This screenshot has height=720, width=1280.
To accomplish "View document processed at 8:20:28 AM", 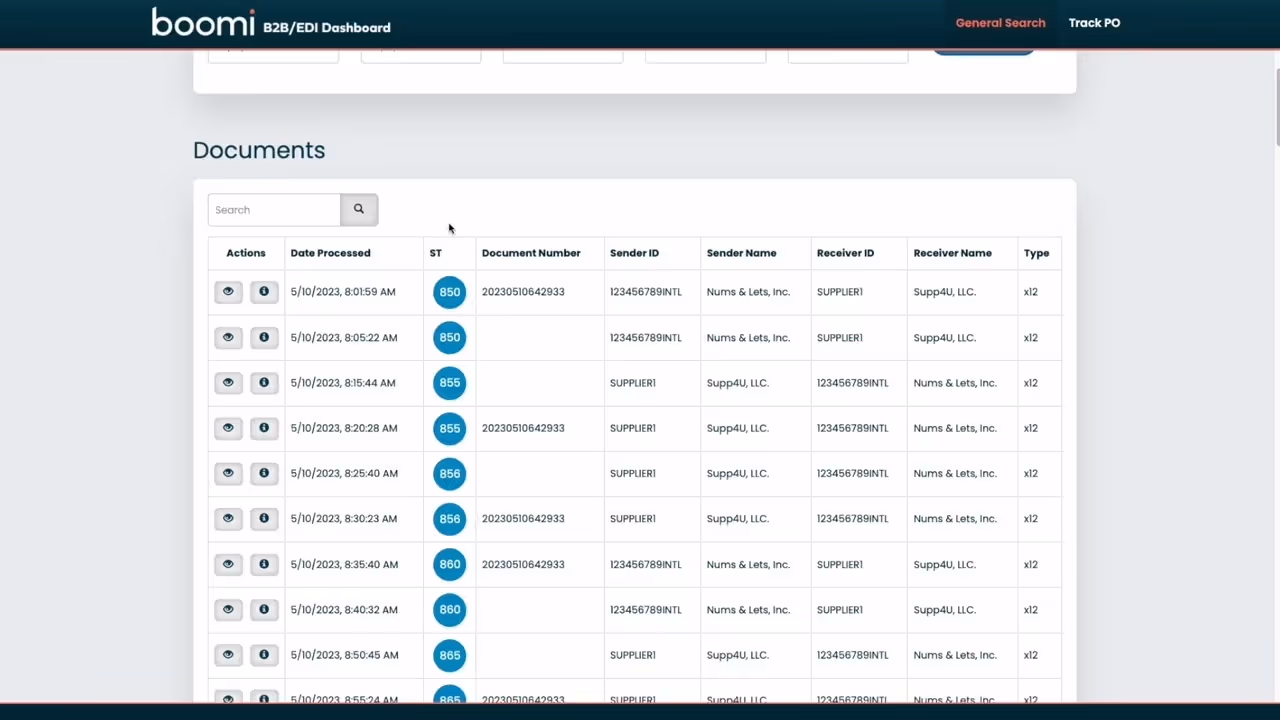I will coord(228,428).
